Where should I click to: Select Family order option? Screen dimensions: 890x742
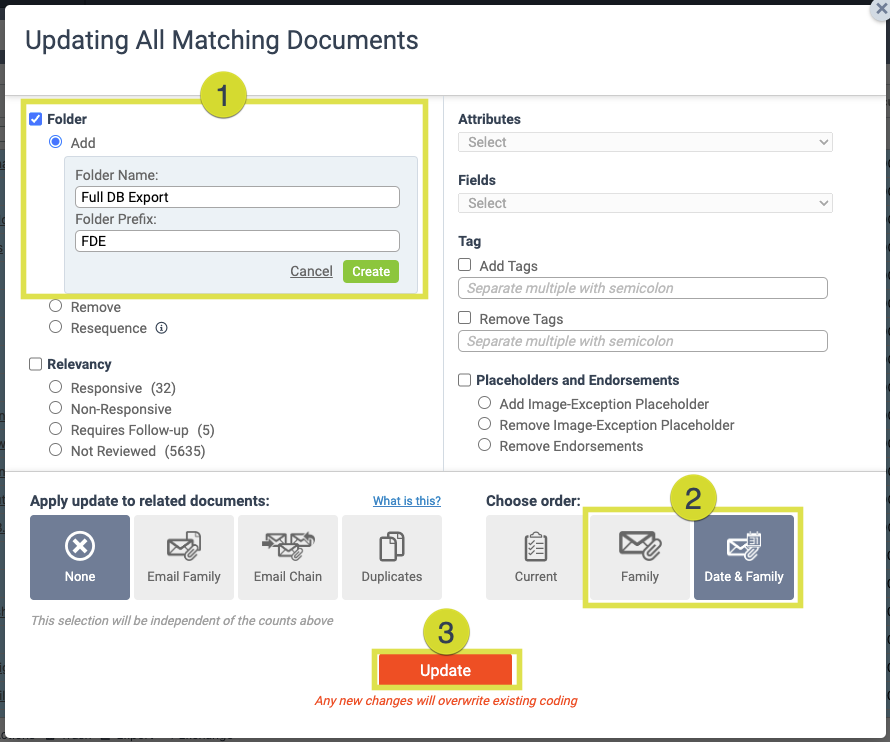click(x=640, y=557)
